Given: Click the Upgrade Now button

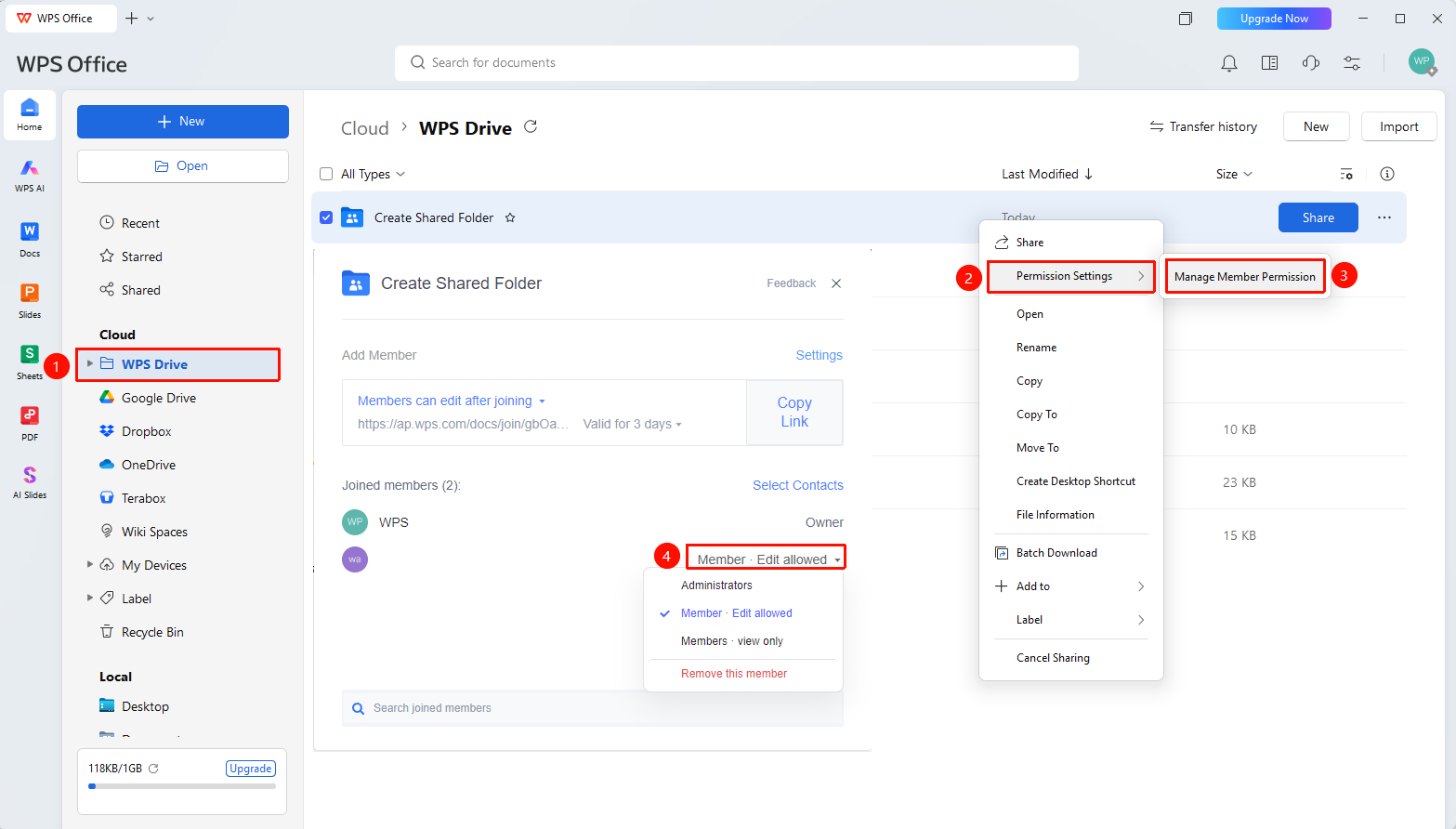Looking at the screenshot, I should coord(1274,19).
